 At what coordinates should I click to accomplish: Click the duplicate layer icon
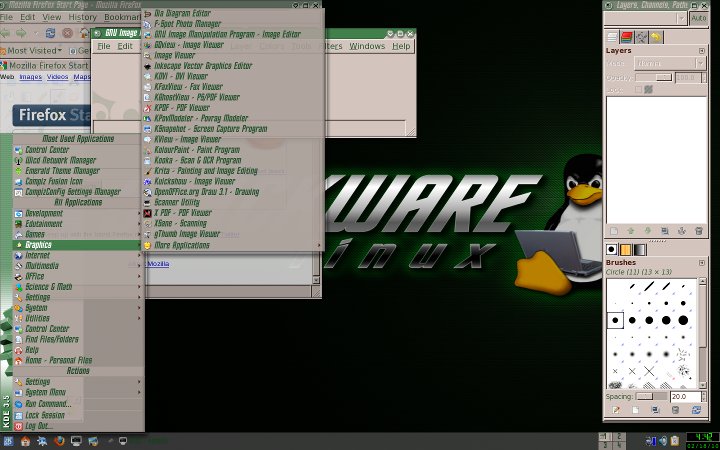point(664,231)
